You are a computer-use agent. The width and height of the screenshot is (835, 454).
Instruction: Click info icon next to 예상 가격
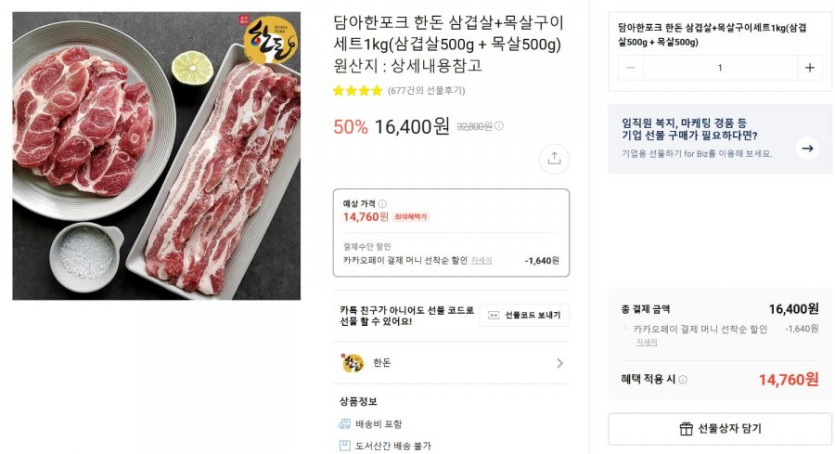(382, 203)
